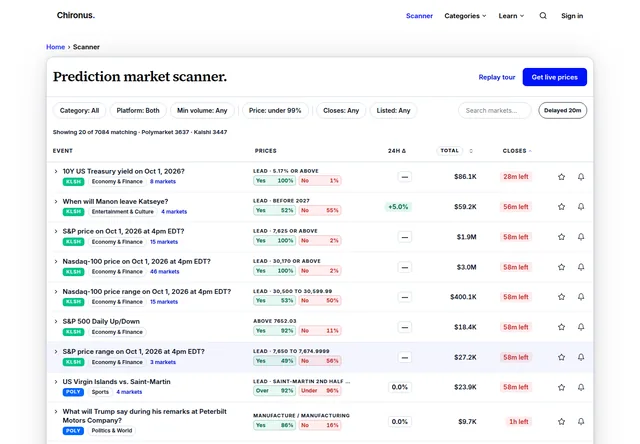Open the Listed: Any filter
The image size is (640, 444).
tap(393, 111)
